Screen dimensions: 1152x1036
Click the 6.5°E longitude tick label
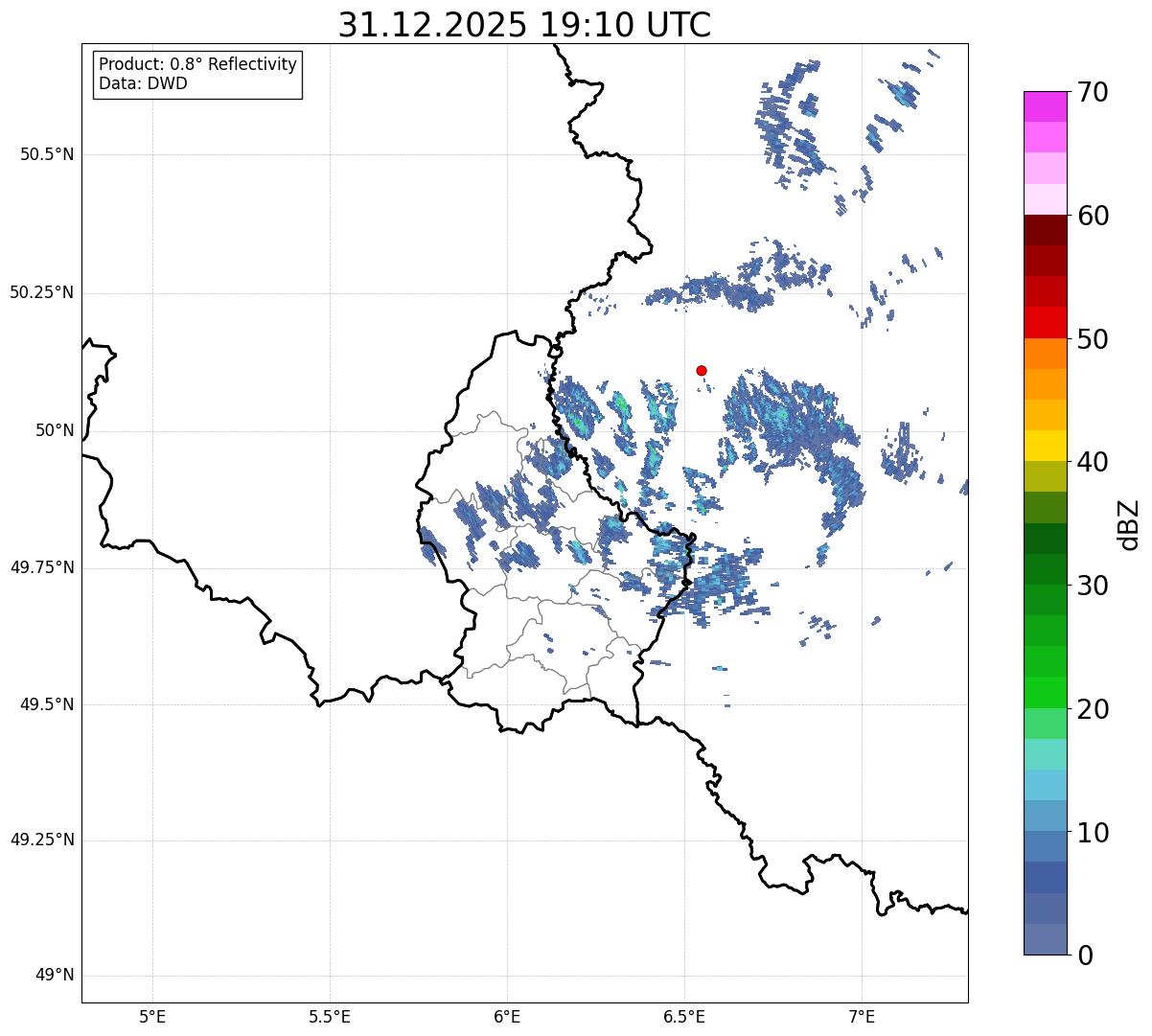click(685, 1016)
